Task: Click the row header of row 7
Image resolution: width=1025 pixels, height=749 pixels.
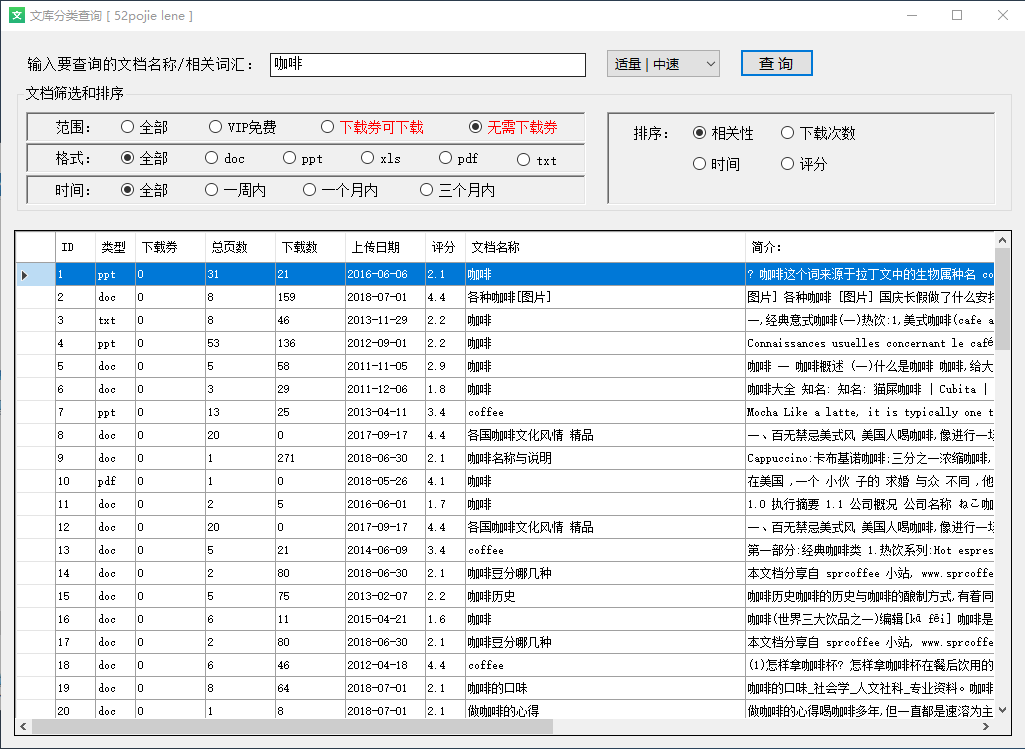Action: click(35, 412)
